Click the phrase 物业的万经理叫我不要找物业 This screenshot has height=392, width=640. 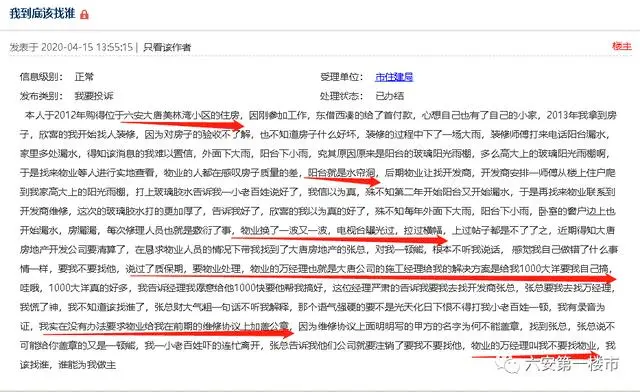point(533,345)
